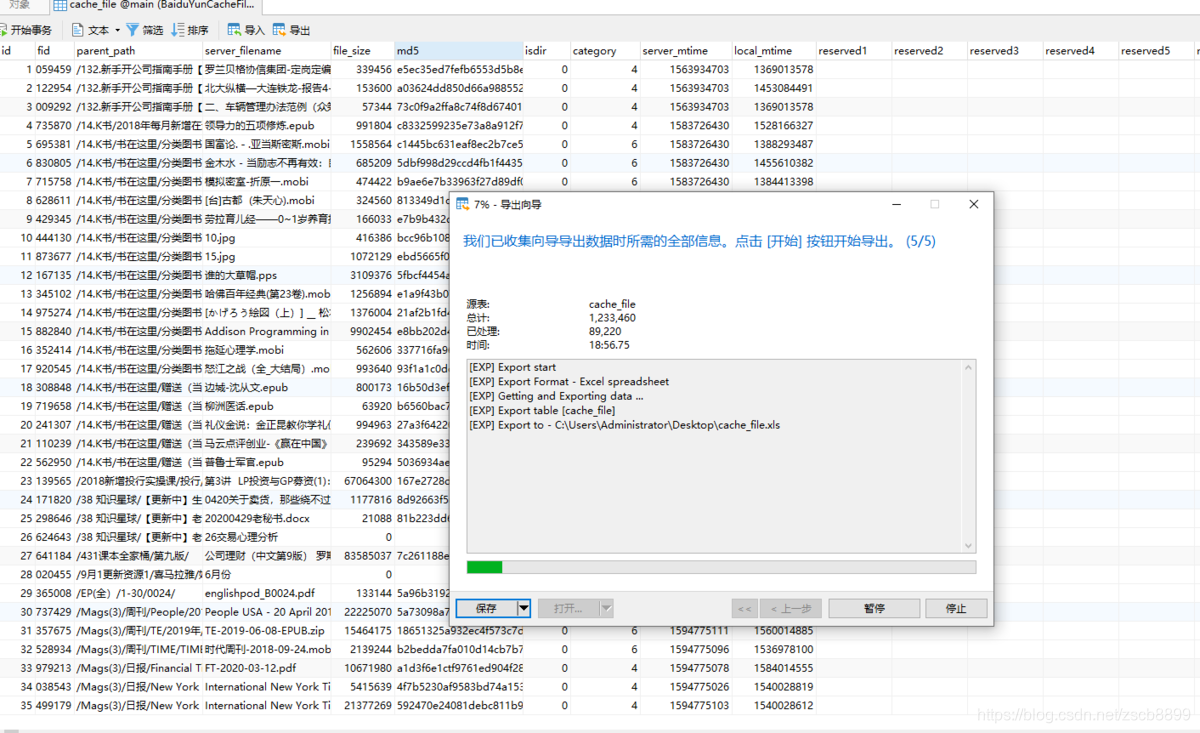The width and height of the screenshot is (1200, 733).
Task: Click the file_size cell 83585037
Action: (x=362, y=556)
